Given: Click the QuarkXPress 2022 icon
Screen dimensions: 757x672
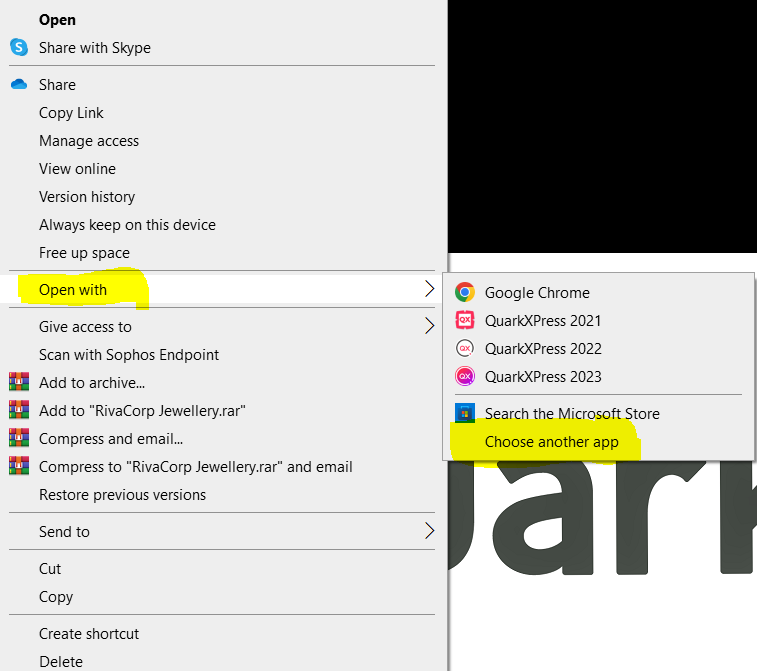Looking at the screenshot, I should (x=465, y=348).
